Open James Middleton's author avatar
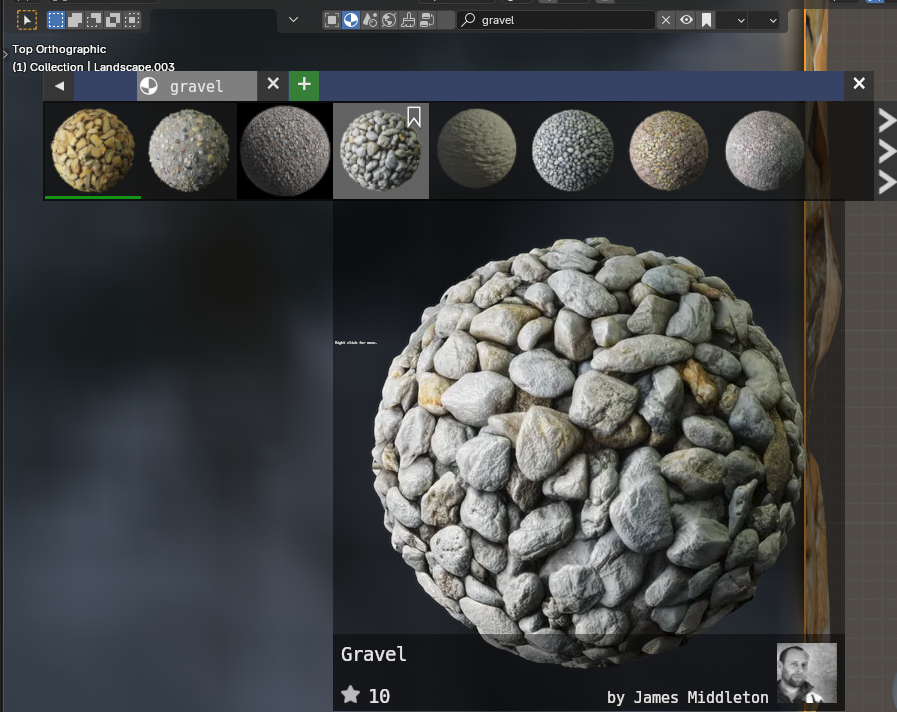Screen dimensions: 897x712 tap(807, 672)
